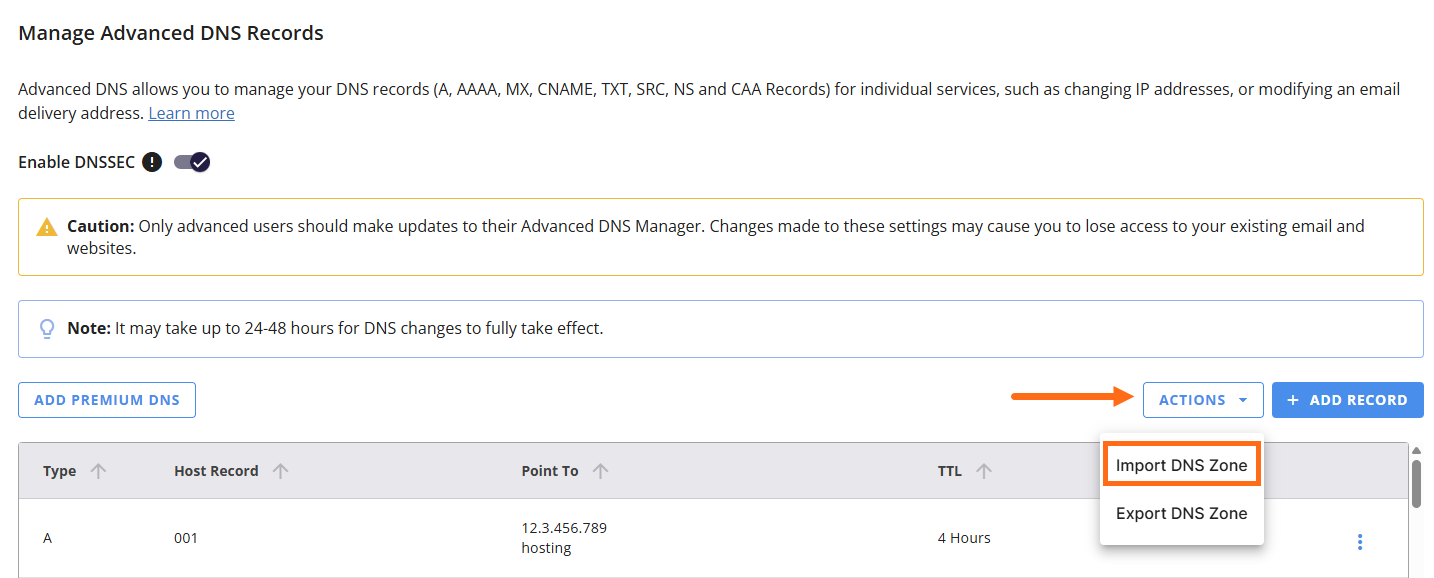Viewport: 1434px width, 578px height.
Task: Click the Add Premium DNS button
Action: 107,400
